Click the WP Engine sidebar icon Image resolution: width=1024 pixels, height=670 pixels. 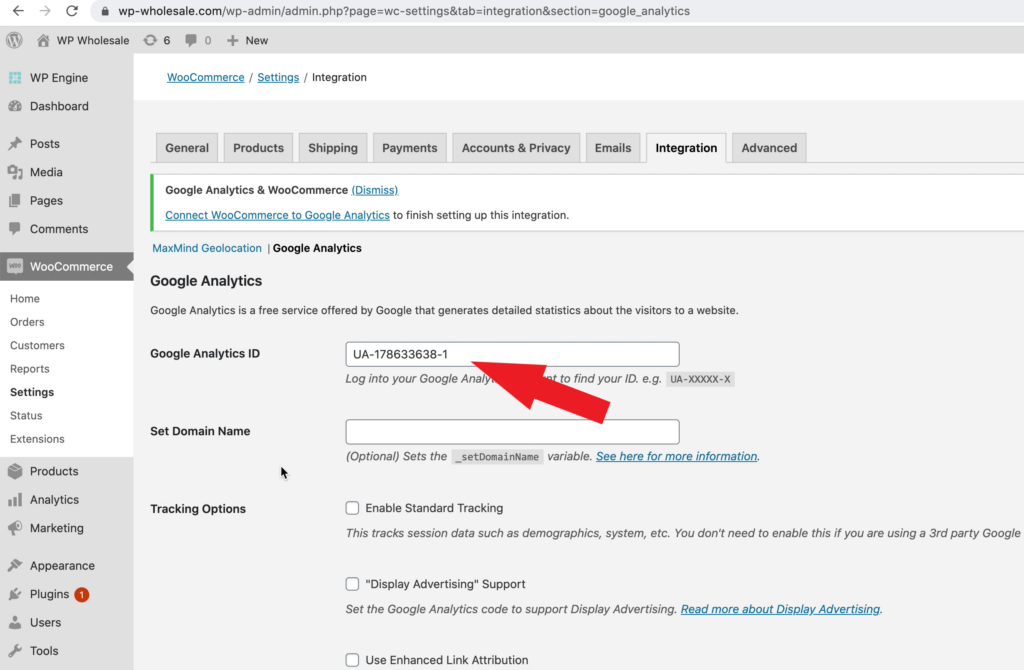[x=15, y=78]
